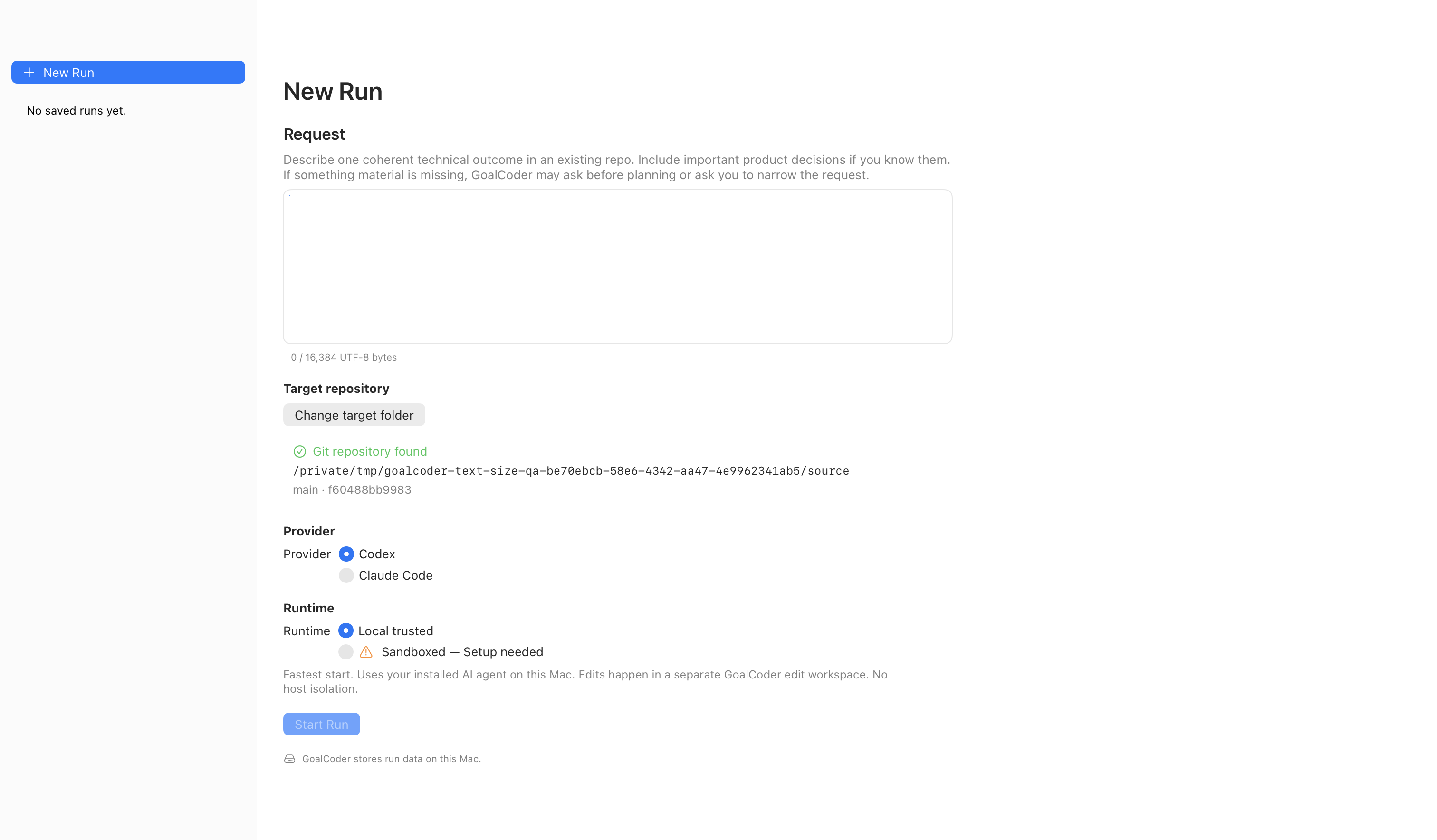Click the Request section heading
Image resolution: width=1437 pixels, height=840 pixels.
click(x=314, y=134)
